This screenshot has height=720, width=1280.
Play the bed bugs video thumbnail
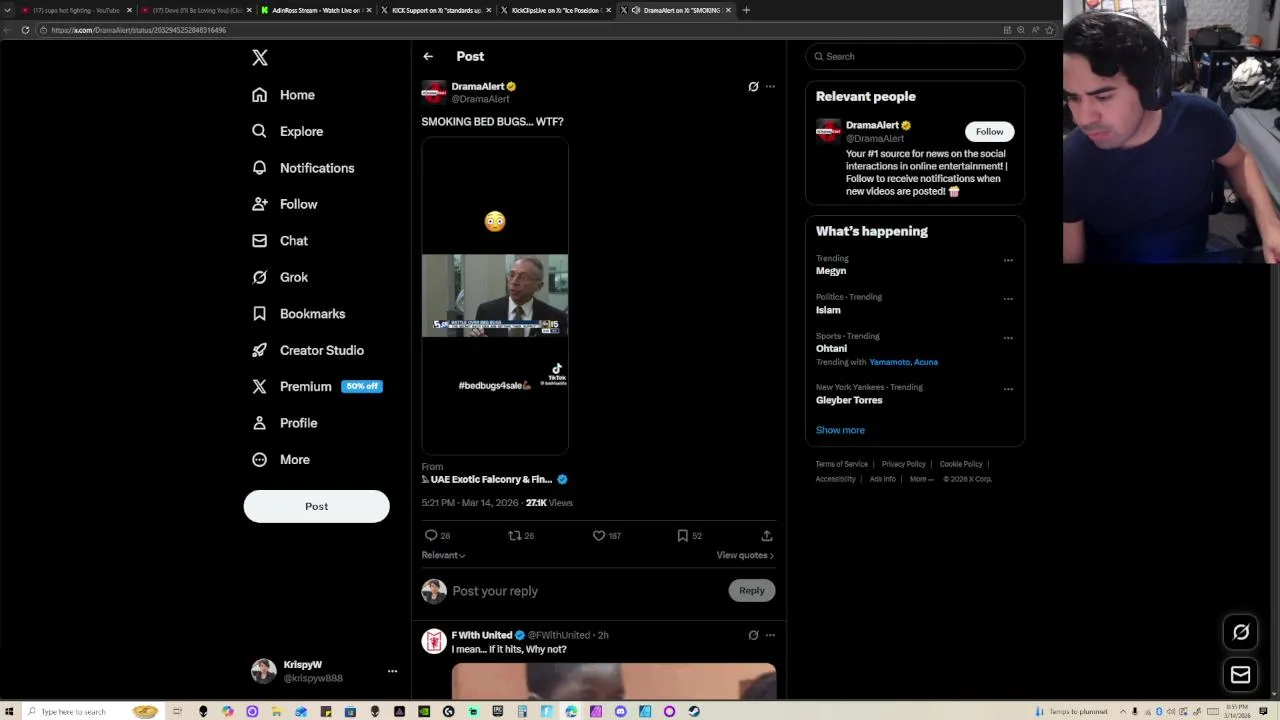click(495, 296)
